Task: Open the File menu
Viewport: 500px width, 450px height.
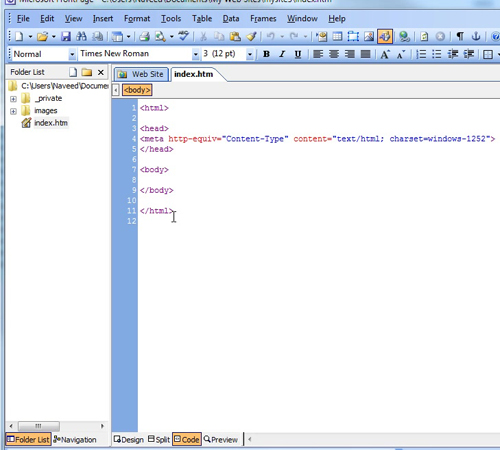Action: pos(23,19)
